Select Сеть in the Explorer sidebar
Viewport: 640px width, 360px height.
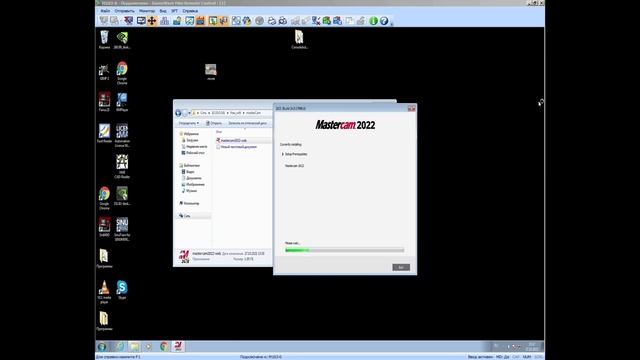[x=187, y=216]
